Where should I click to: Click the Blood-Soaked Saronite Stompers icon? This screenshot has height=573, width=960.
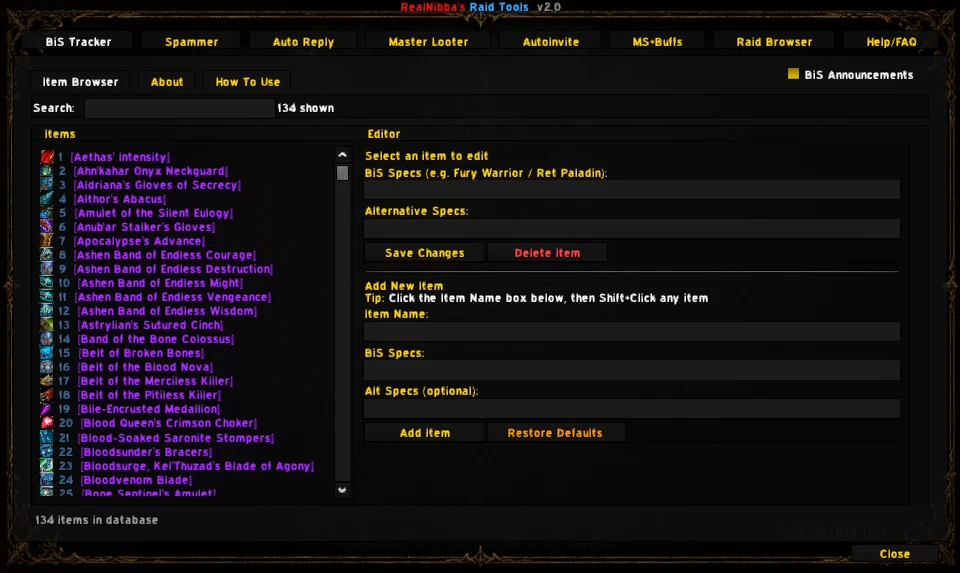pyautogui.click(x=47, y=437)
